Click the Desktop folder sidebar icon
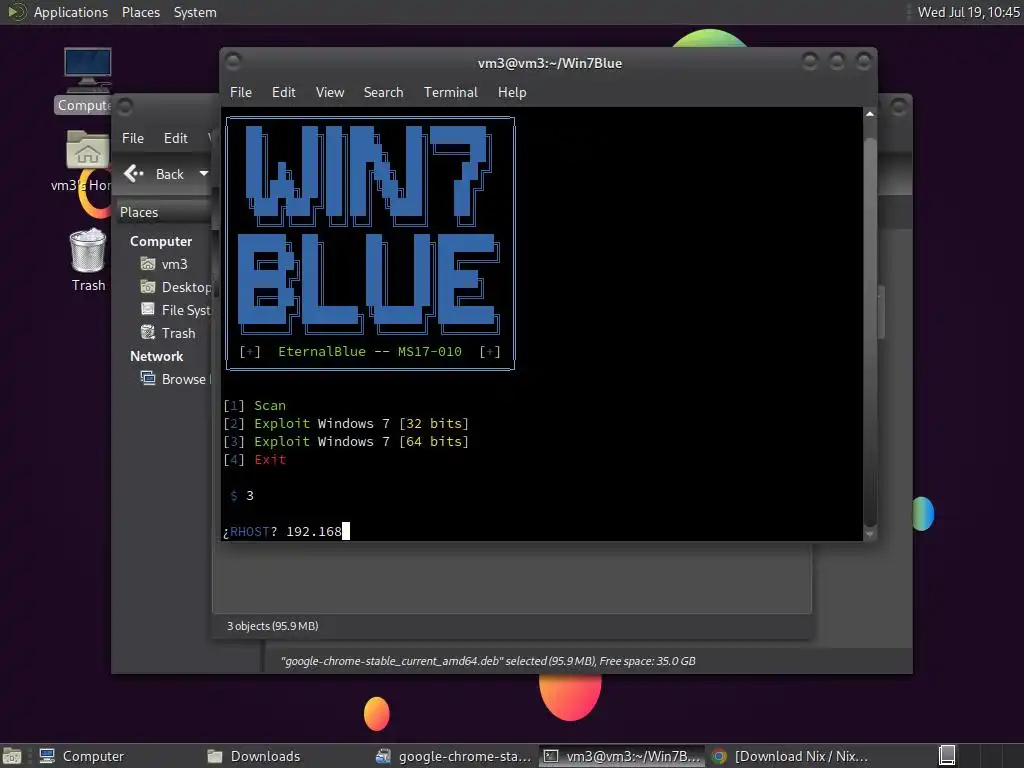 (148, 287)
